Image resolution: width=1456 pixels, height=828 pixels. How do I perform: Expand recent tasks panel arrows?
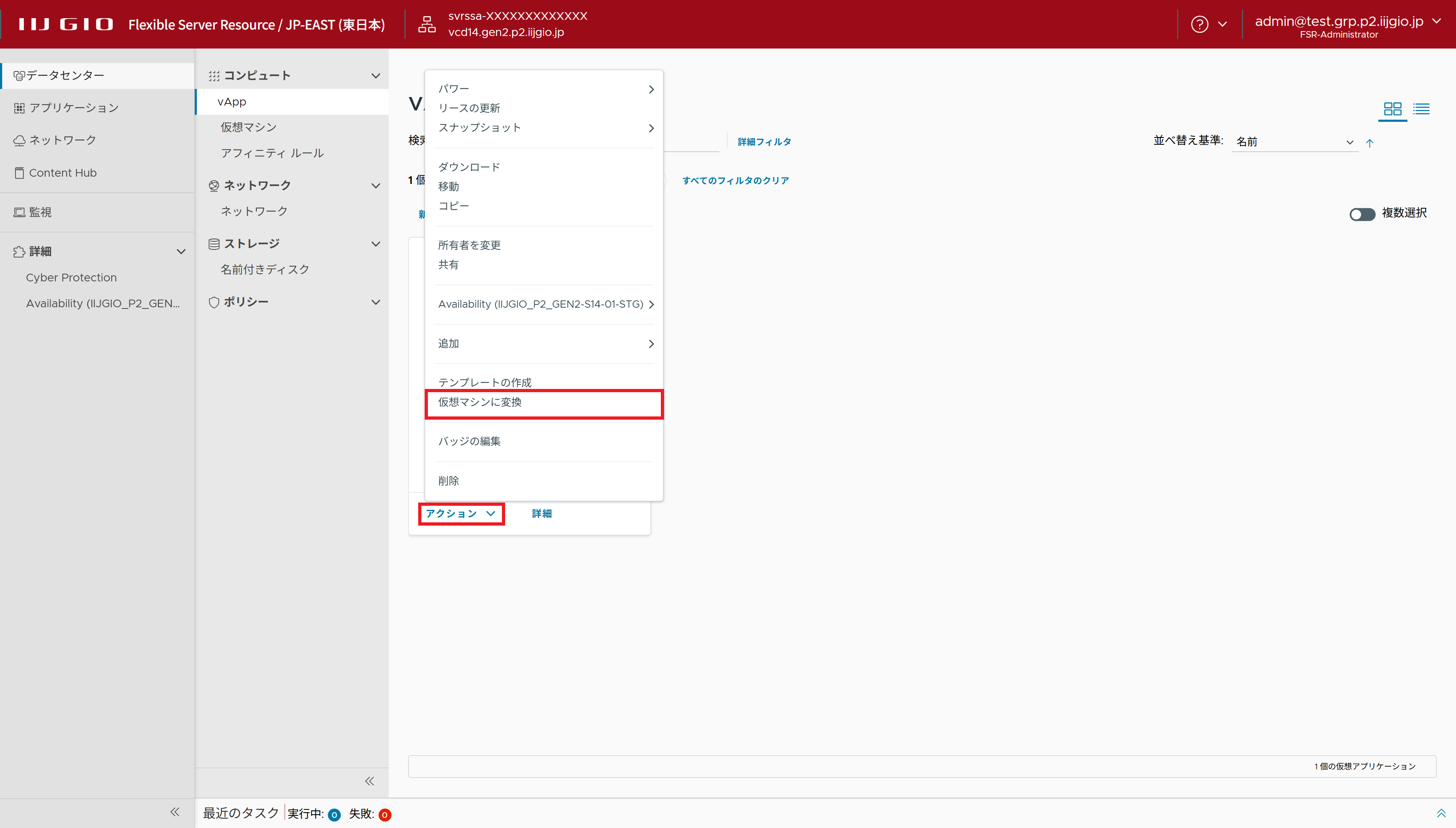[1441, 813]
